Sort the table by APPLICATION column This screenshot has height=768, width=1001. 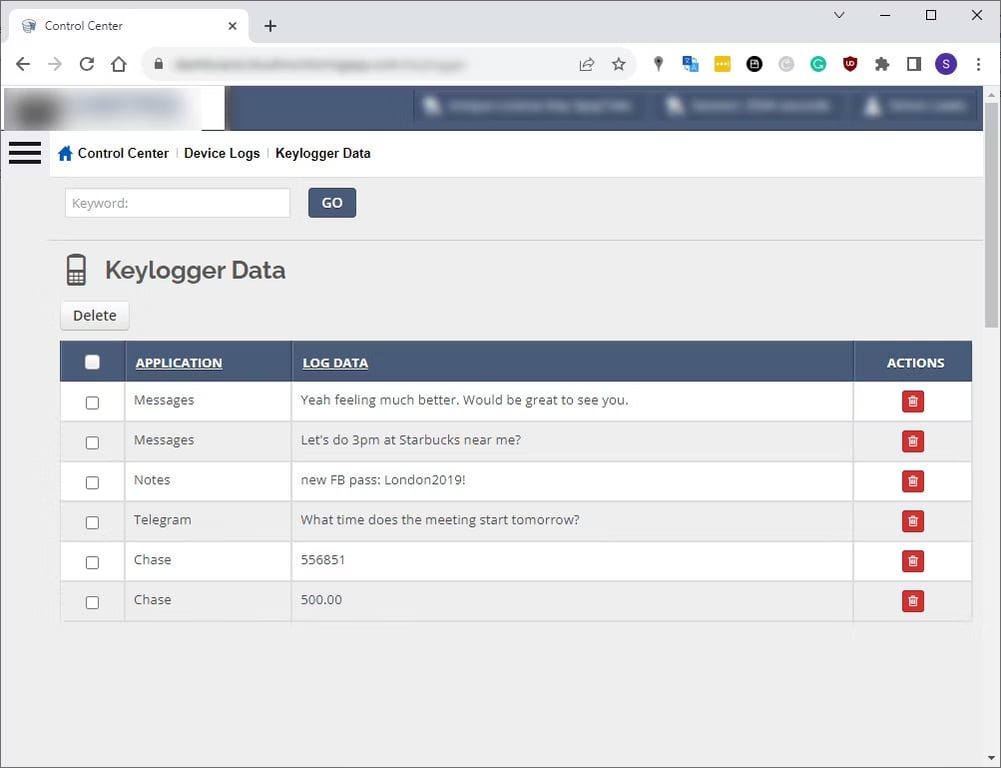[x=179, y=363]
